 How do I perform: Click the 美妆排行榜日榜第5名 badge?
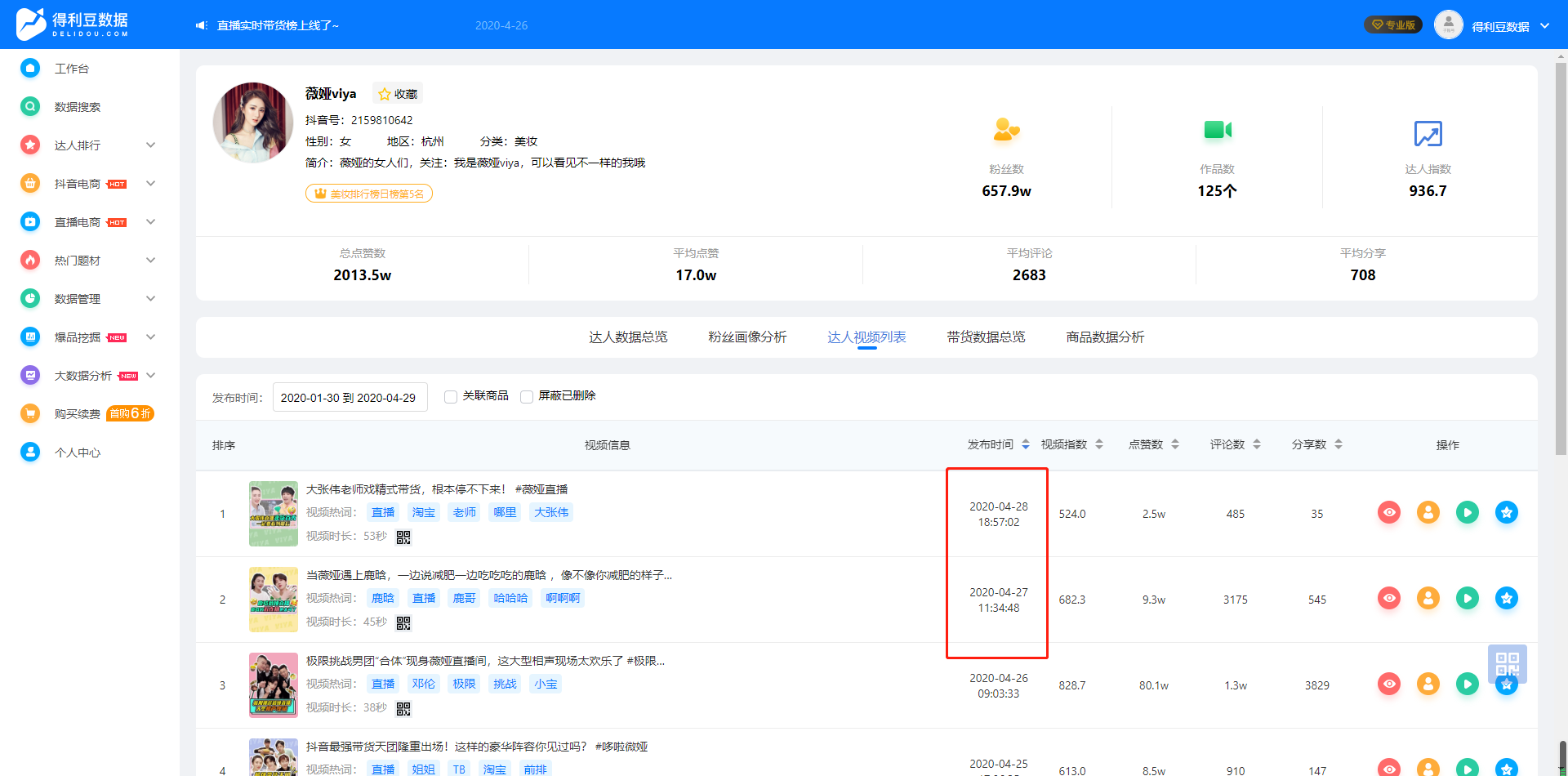click(369, 194)
